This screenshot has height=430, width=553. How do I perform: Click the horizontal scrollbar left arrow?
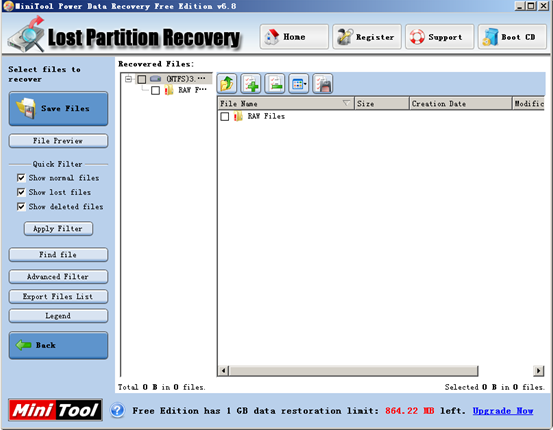point(224,371)
